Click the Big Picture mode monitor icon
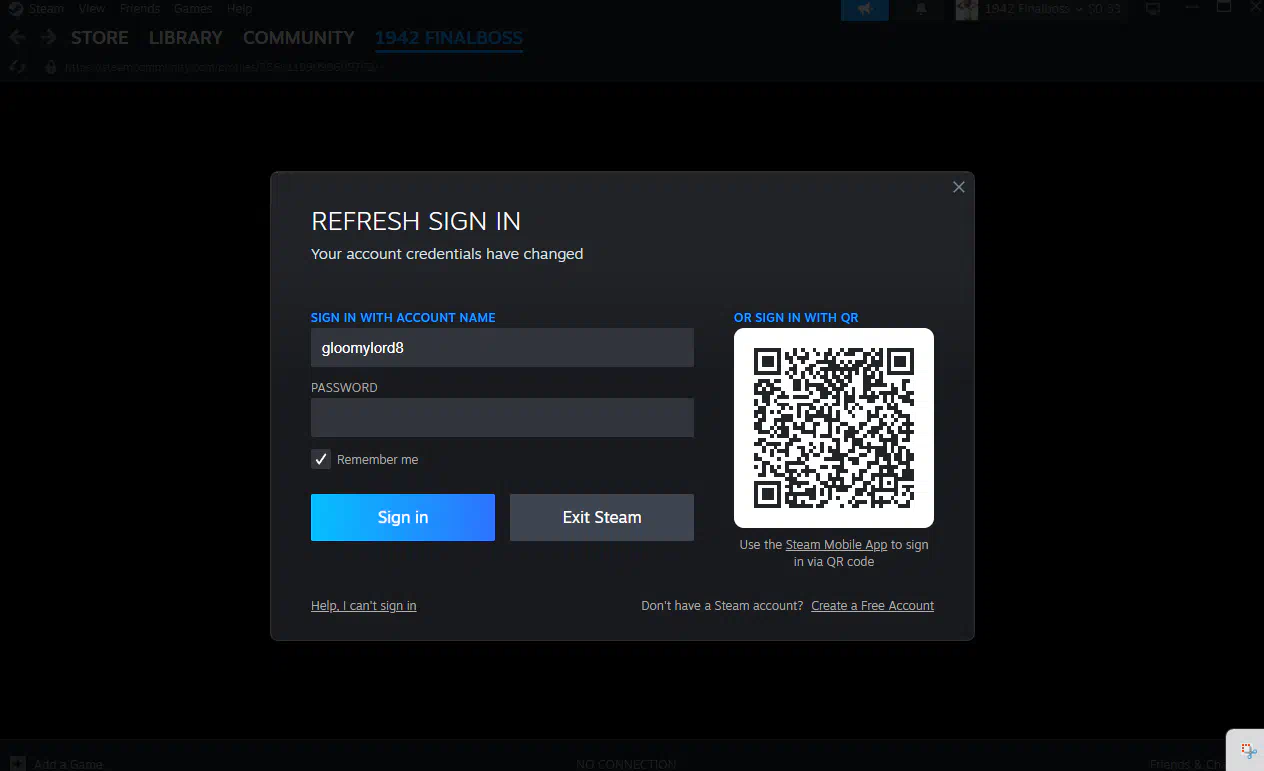Image resolution: width=1264 pixels, height=771 pixels. (1153, 9)
